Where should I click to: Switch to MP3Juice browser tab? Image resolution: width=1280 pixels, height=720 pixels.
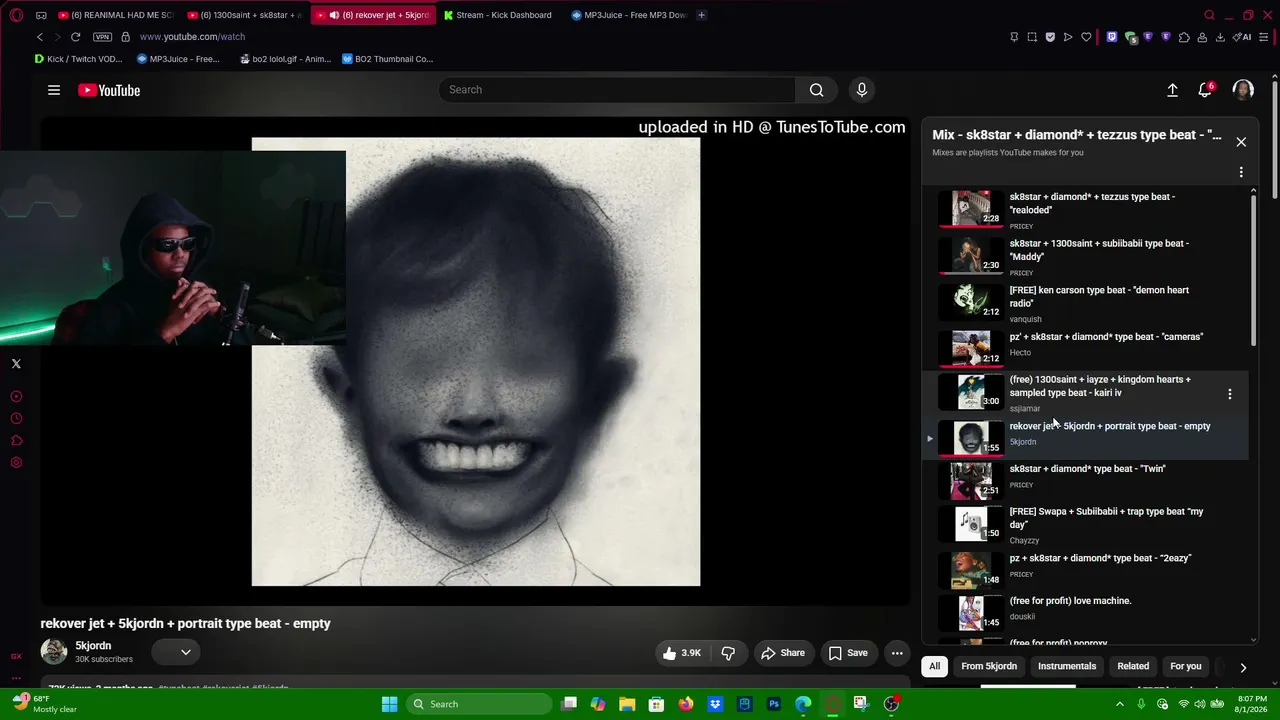tap(629, 15)
